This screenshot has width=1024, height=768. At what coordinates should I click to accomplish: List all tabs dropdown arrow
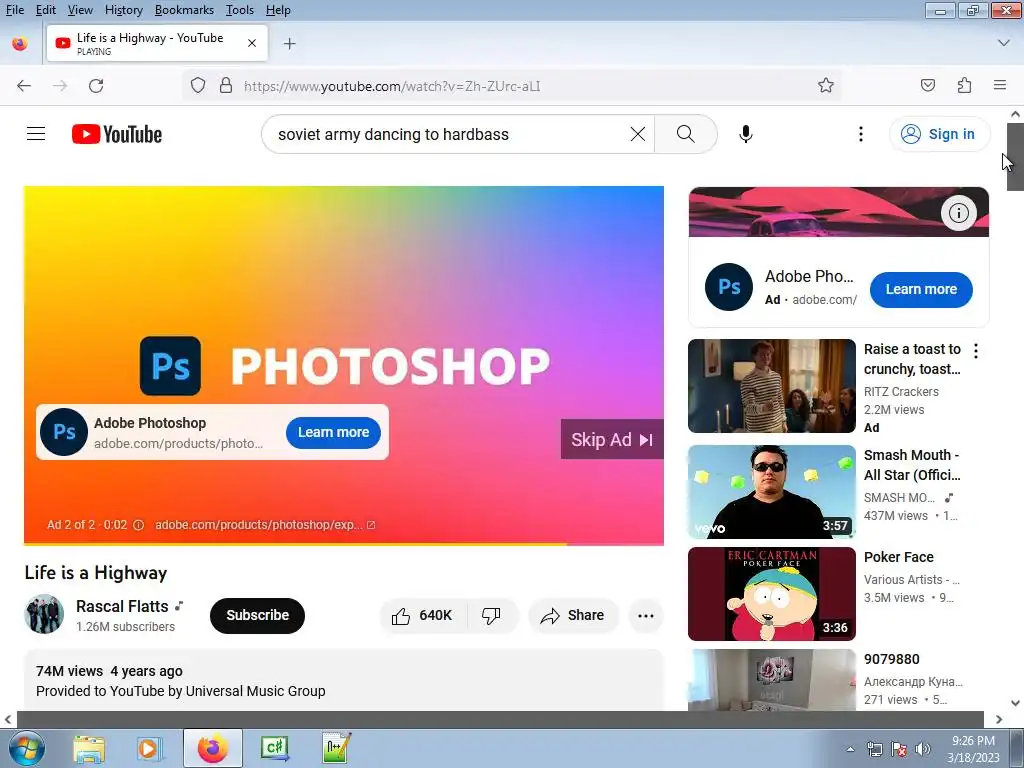pyautogui.click(x=1004, y=43)
